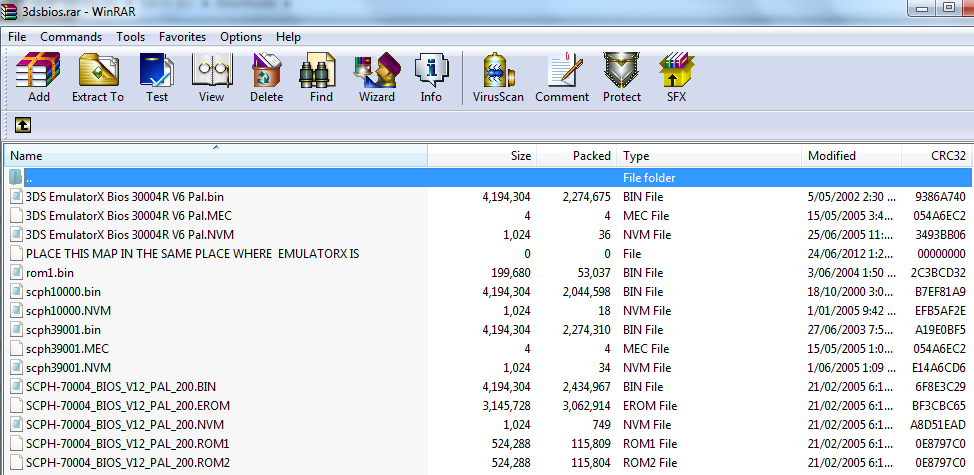Maximize the WinRAR window
Image resolution: width=974 pixels, height=475 pixels.
tap(948, 7)
